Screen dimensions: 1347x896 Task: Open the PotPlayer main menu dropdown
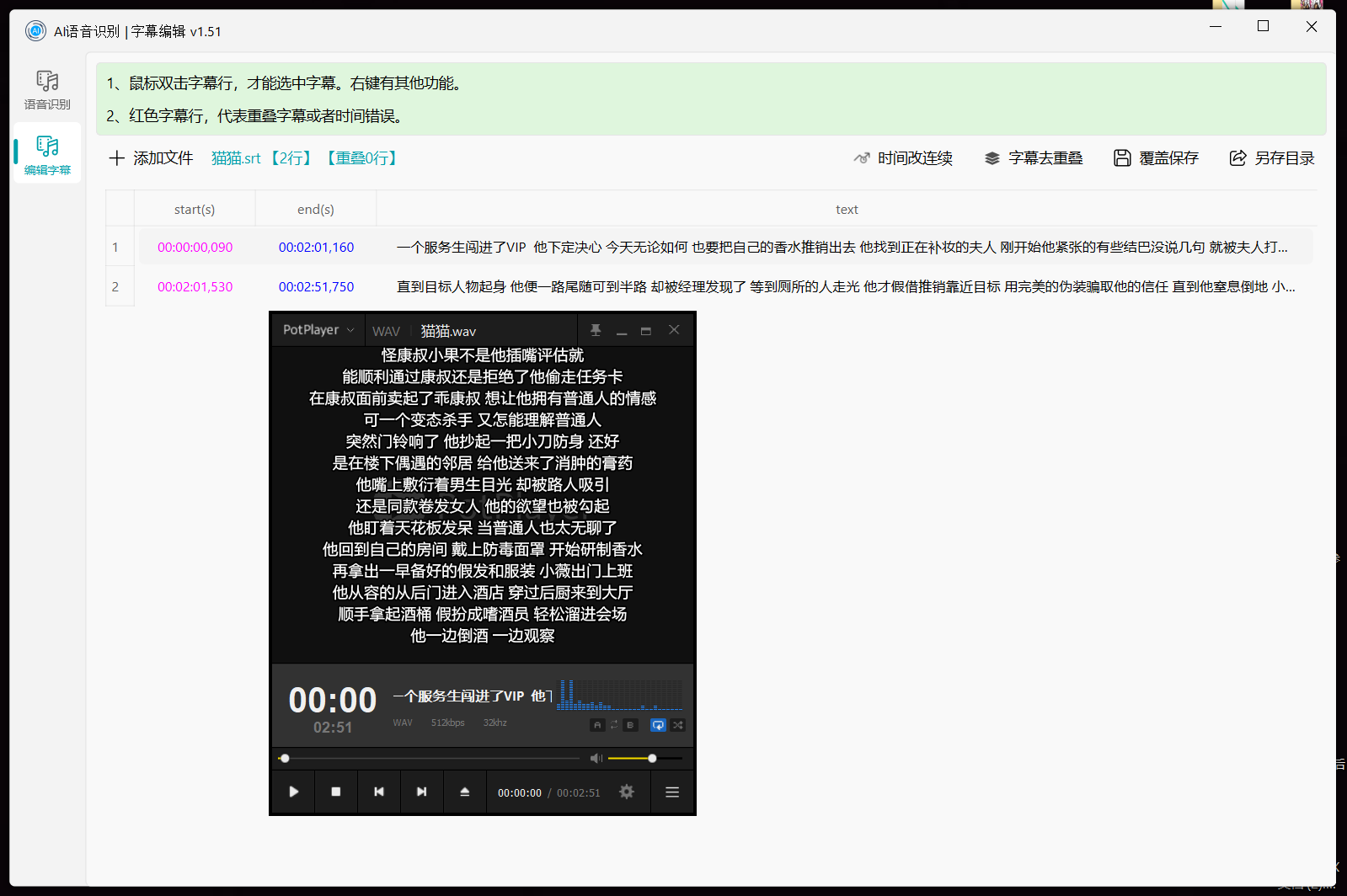click(318, 330)
